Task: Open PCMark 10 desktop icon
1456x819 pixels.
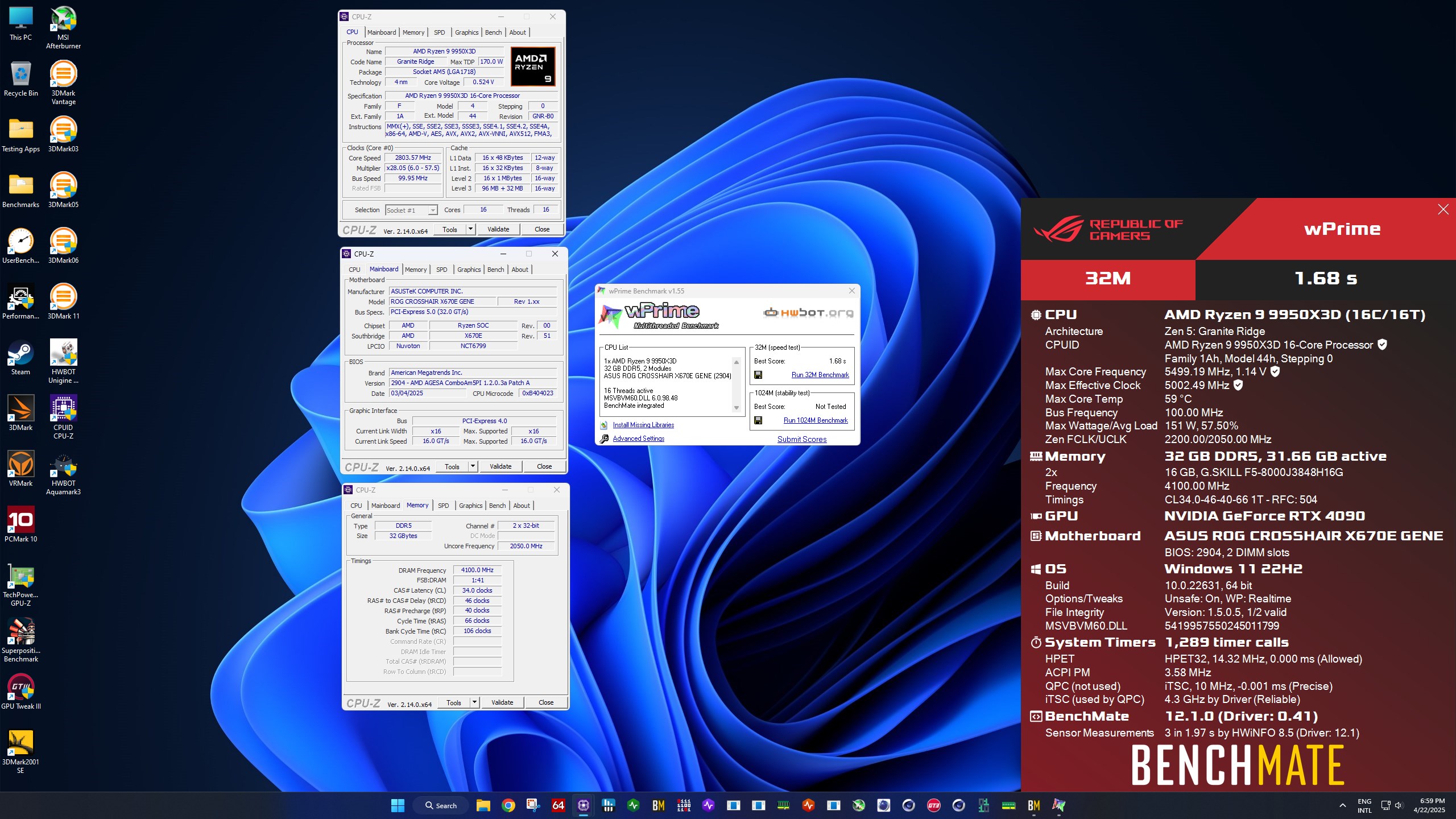Action: point(20,525)
